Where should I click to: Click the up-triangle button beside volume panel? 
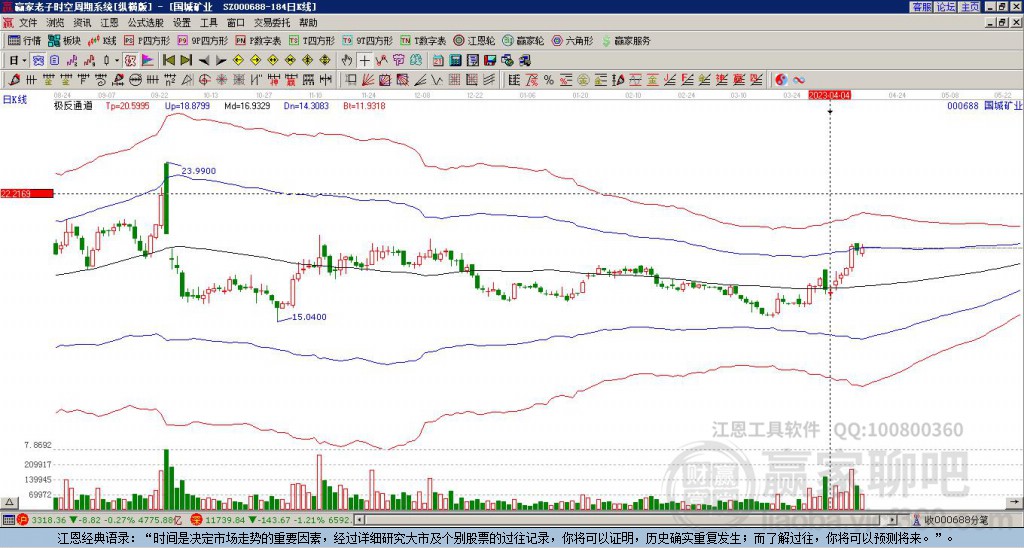pyautogui.click(x=9, y=502)
